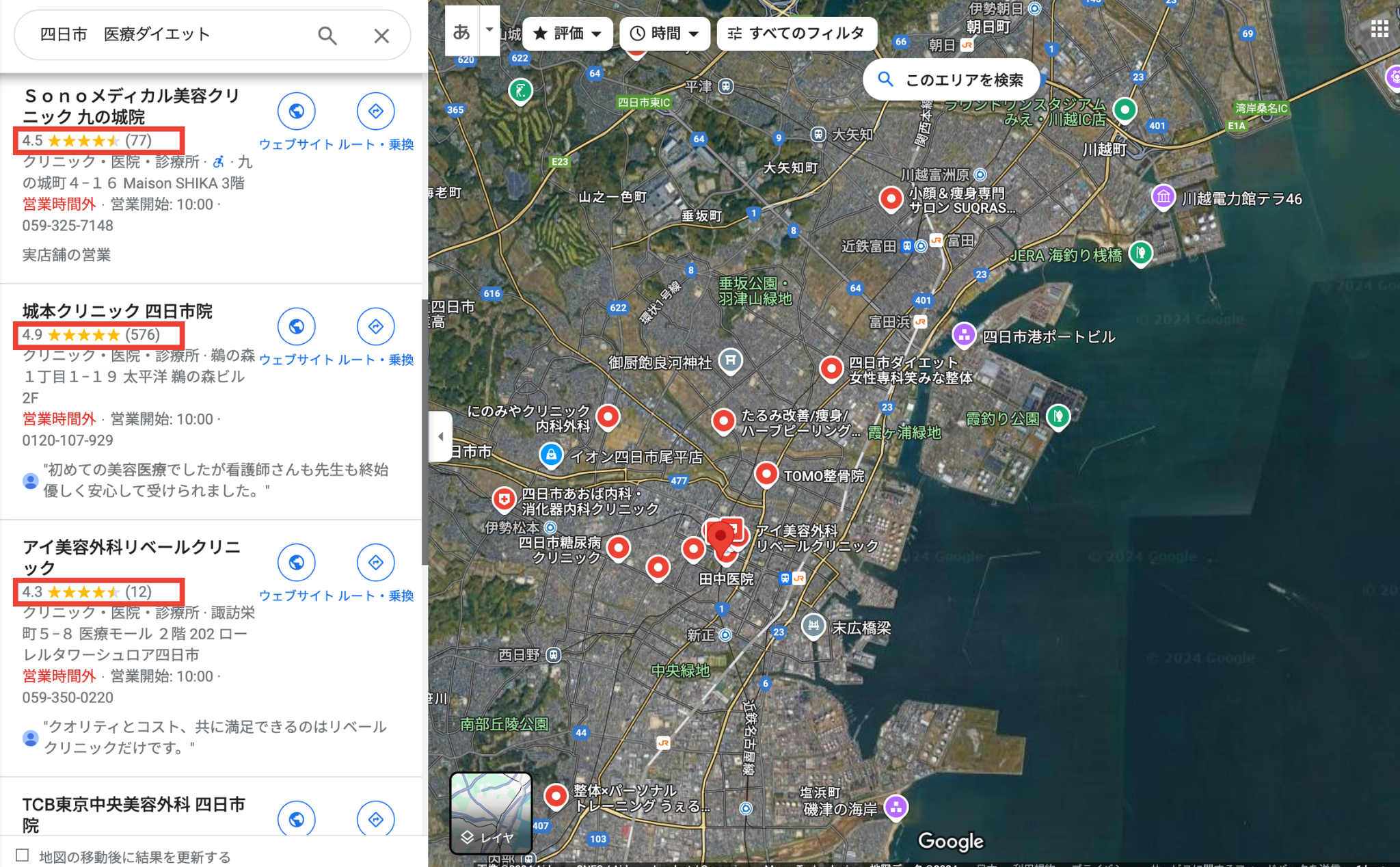Select the JERA 海釣り桟橋 green marker
This screenshot has width=1400, height=867.
pyautogui.click(x=1140, y=254)
